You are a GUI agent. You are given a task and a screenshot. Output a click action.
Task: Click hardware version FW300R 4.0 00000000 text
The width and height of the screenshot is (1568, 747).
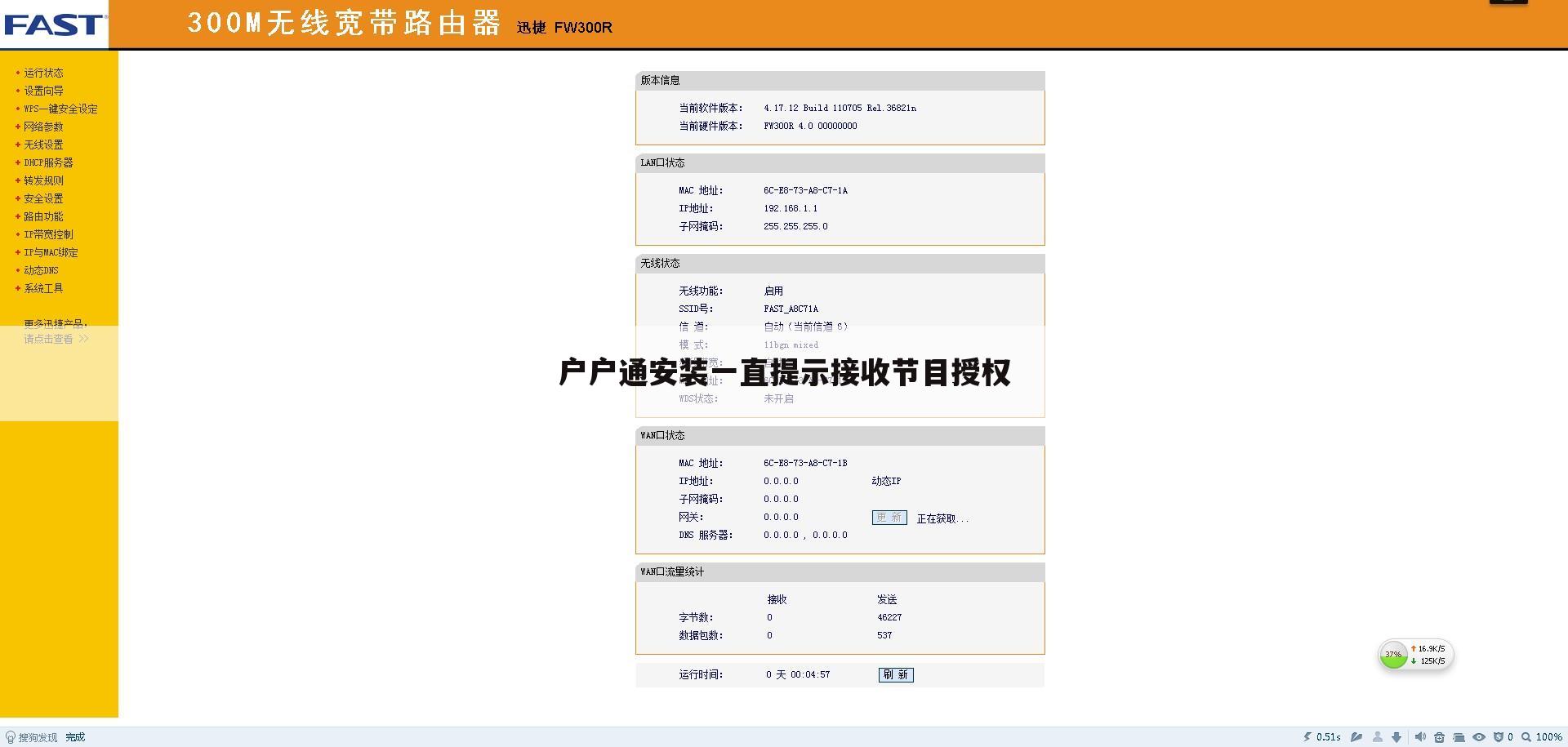pyautogui.click(x=810, y=126)
